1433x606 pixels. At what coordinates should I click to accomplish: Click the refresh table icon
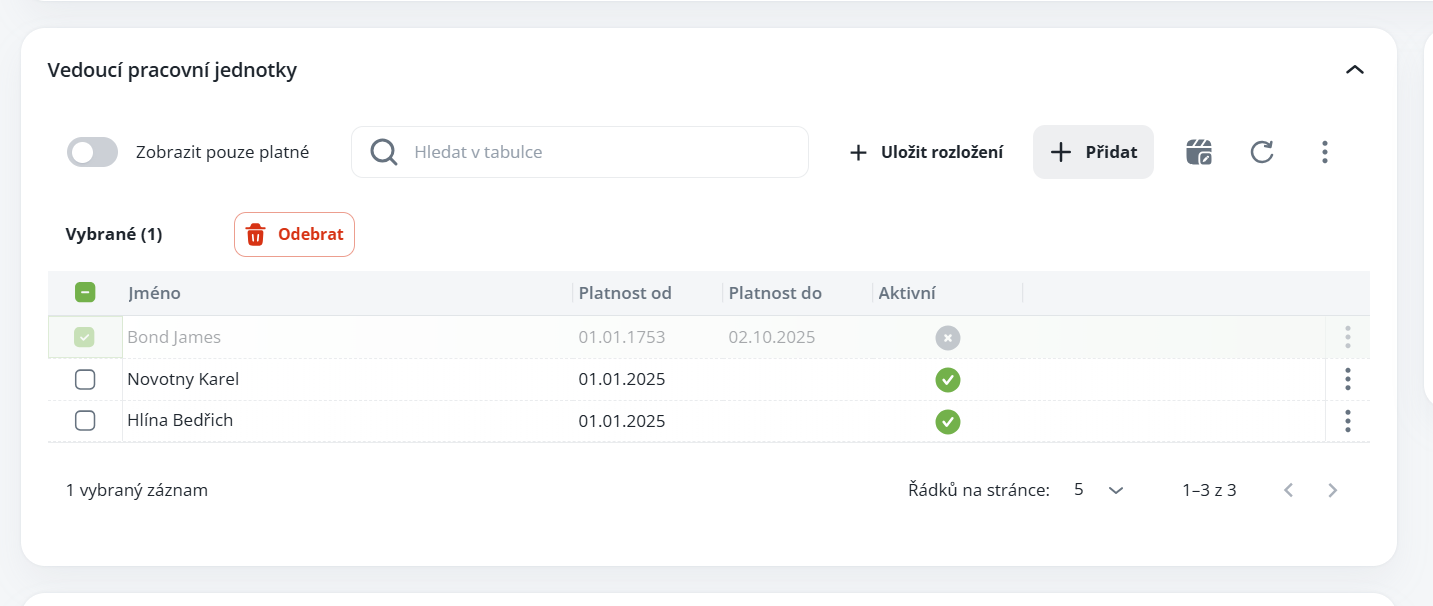[1262, 152]
